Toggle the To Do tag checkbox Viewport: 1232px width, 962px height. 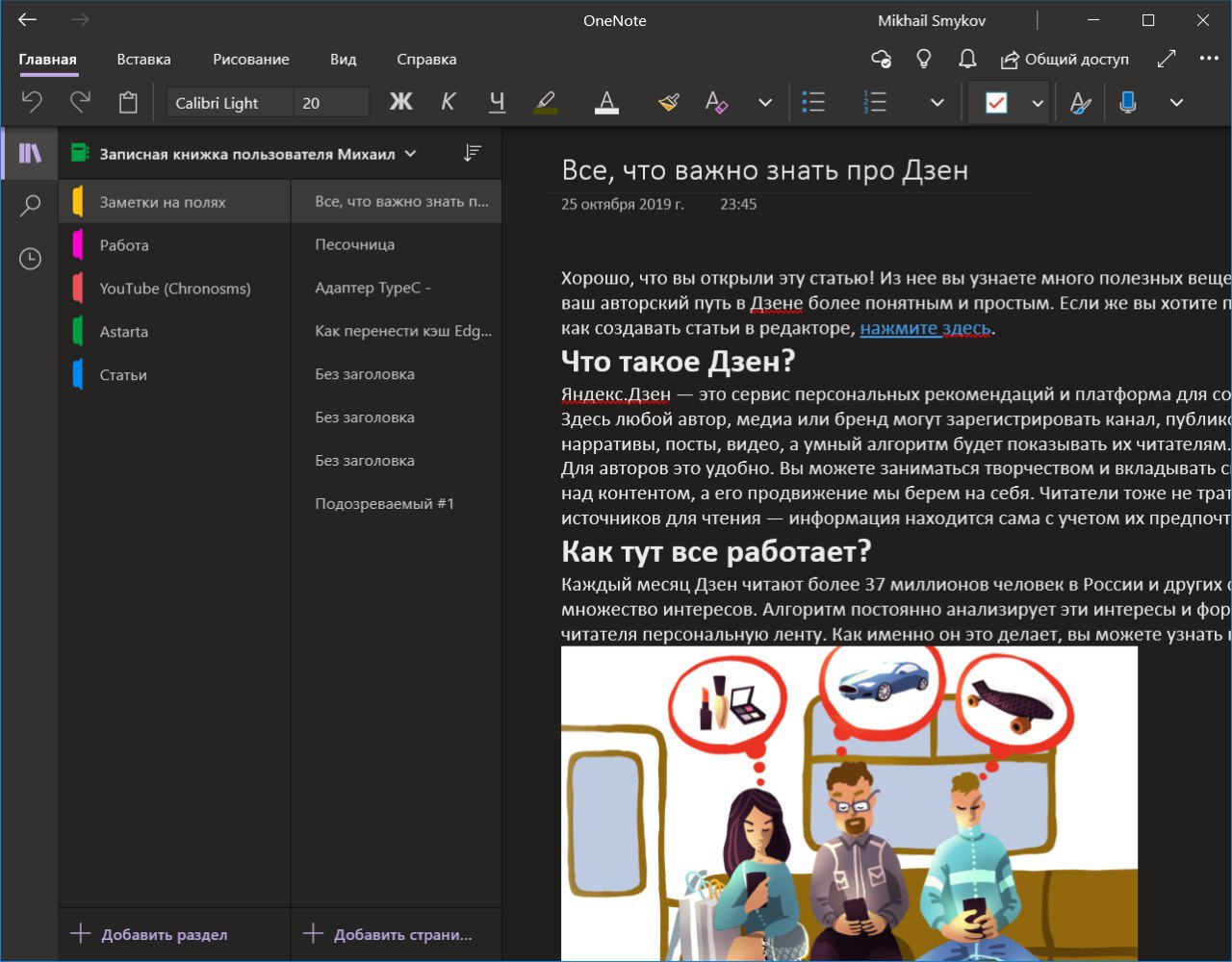[x=996, y=102]
